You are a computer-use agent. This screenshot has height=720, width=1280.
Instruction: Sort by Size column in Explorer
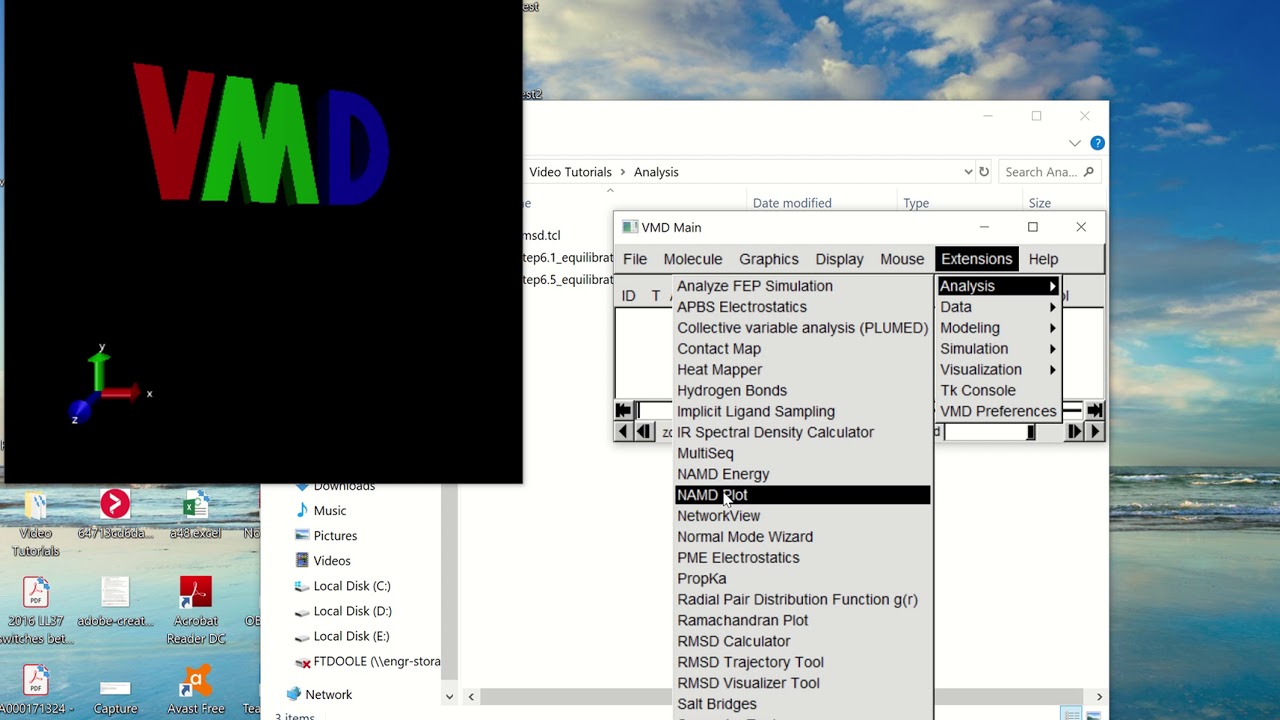click(x=1040, y=203)
